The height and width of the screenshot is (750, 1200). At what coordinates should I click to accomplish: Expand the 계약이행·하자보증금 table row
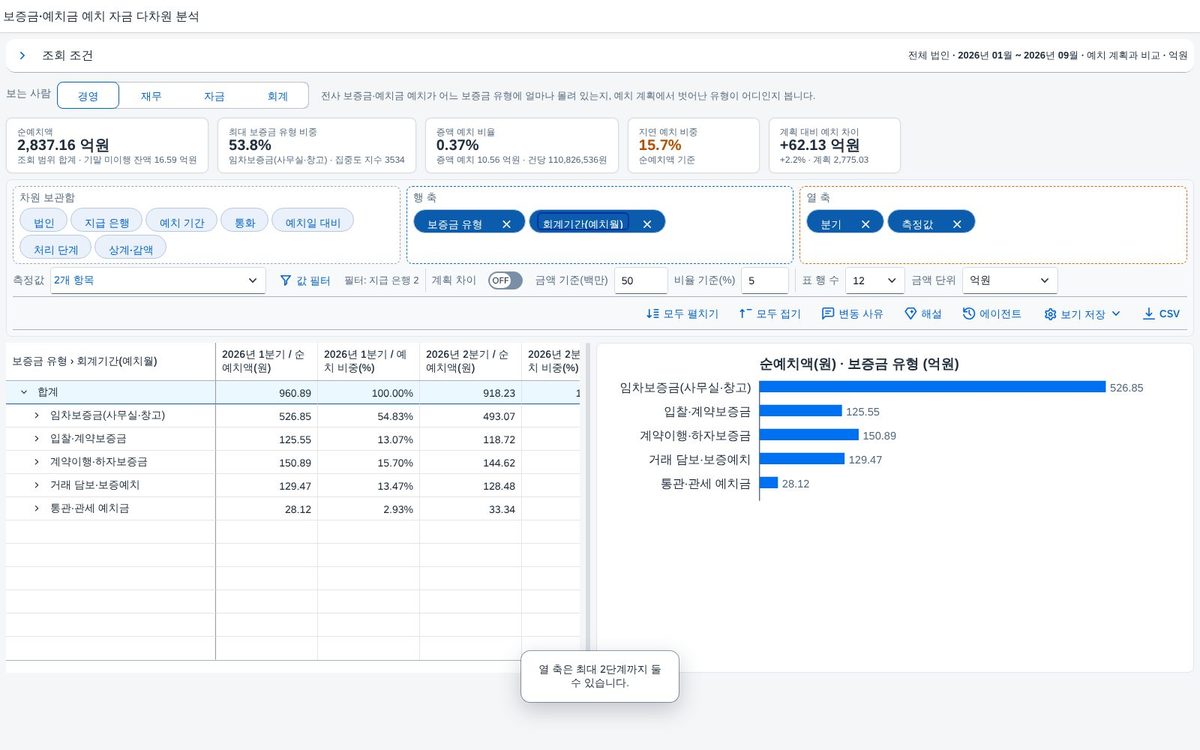click(36, 462)
